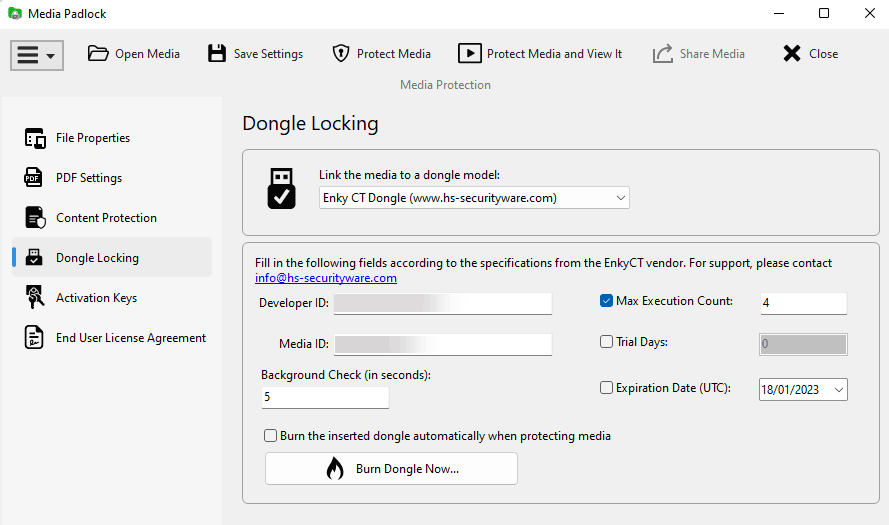Screen dimensions: 889x525
Task: Click the Media Protection group label
Action: [x=445, y=85]
